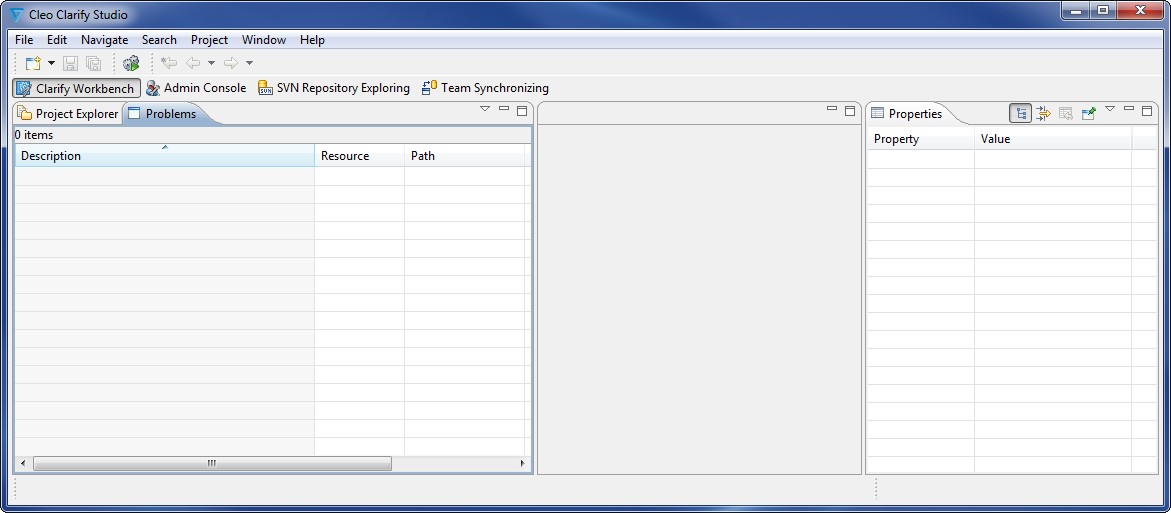This screenshot has width=1171, height=513.
Task: Minimize the Properties view panel
Action: tap(1128, 109)
